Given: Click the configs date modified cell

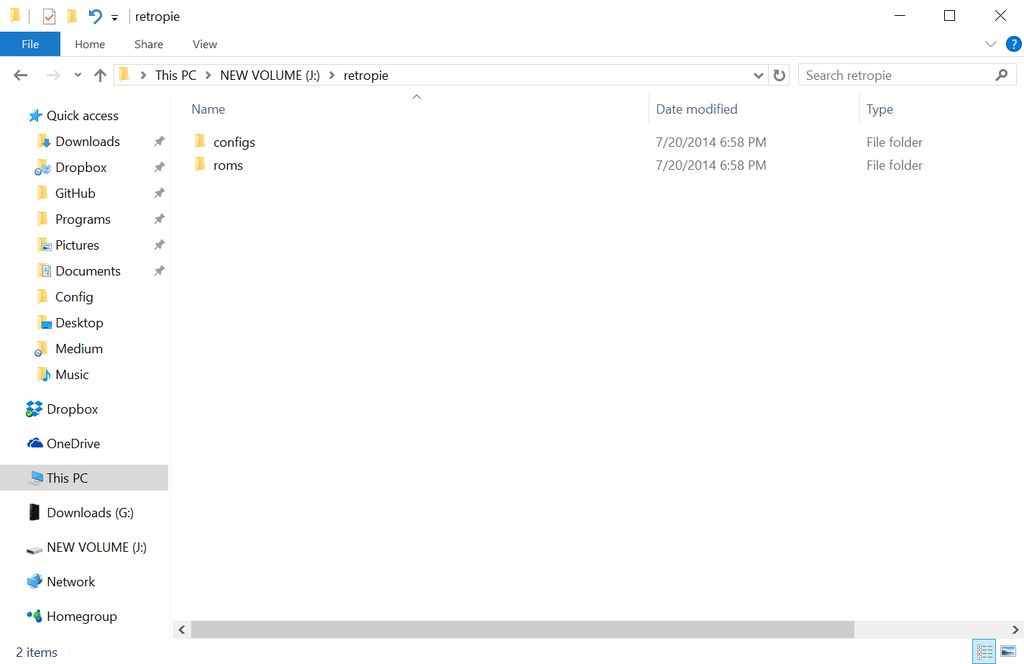Looking at the screenshot, I should (x=711, y=142).
